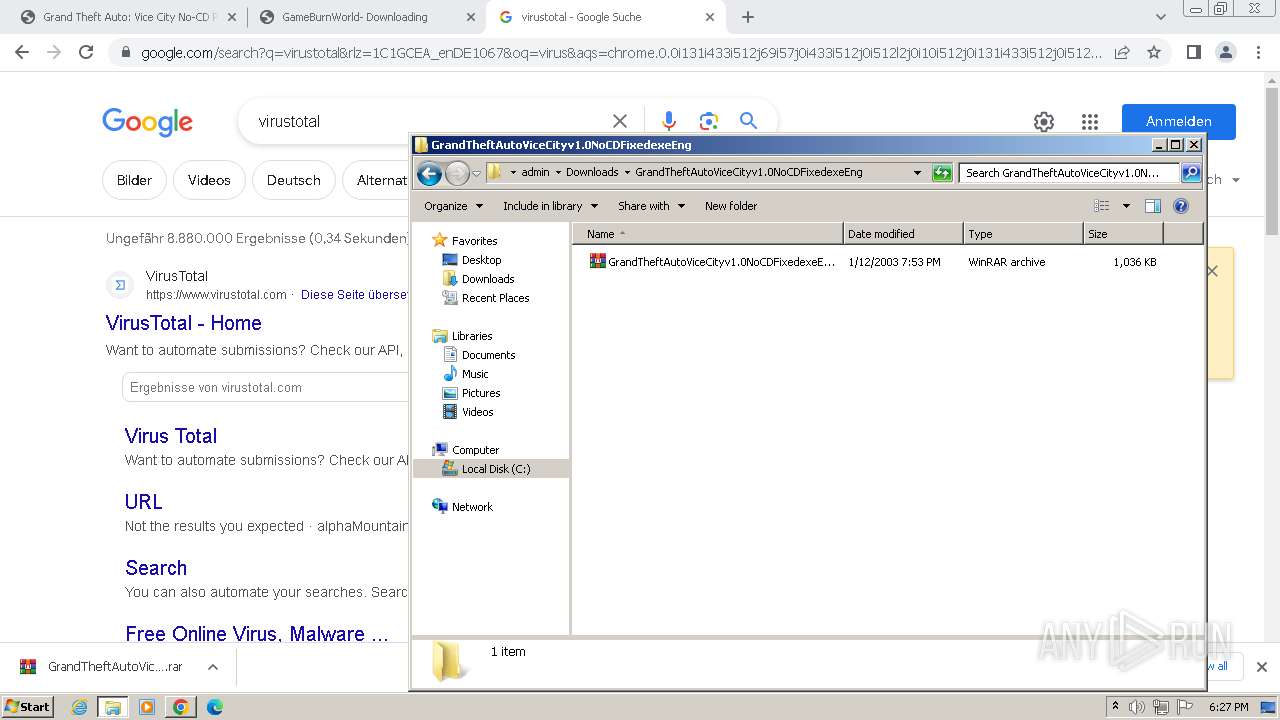Click the Anmelden sign-in button
Viewport: 1280px width, 720px height.
(1179, 122)
